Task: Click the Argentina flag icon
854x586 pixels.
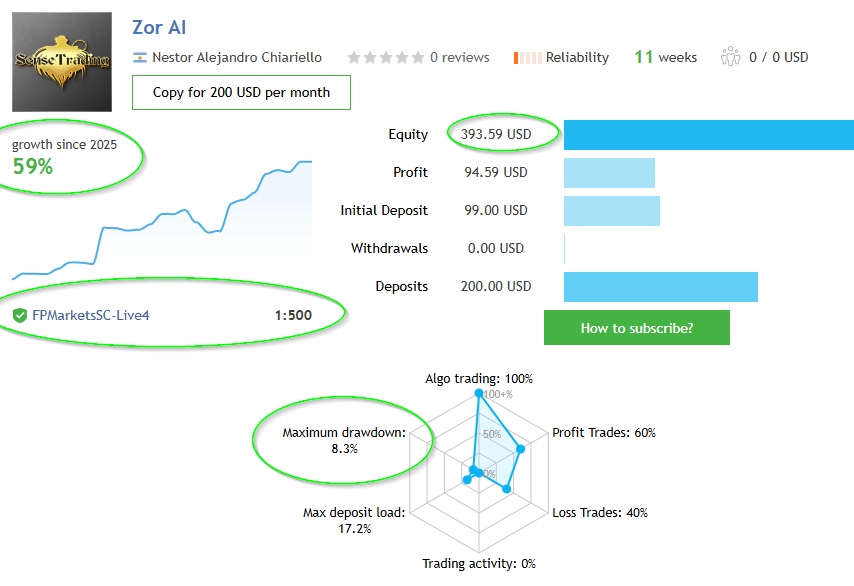Action: tap(140, 58)
